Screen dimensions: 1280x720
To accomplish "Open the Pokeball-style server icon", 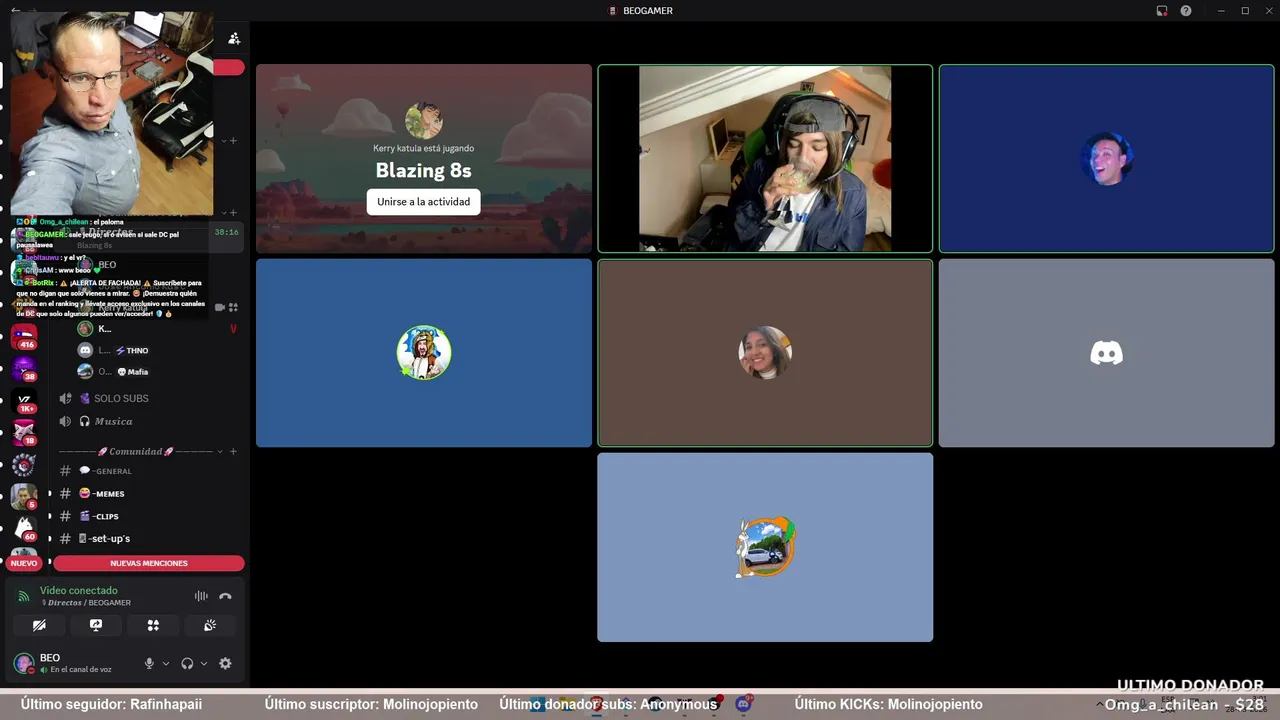I will coord(24,464).
